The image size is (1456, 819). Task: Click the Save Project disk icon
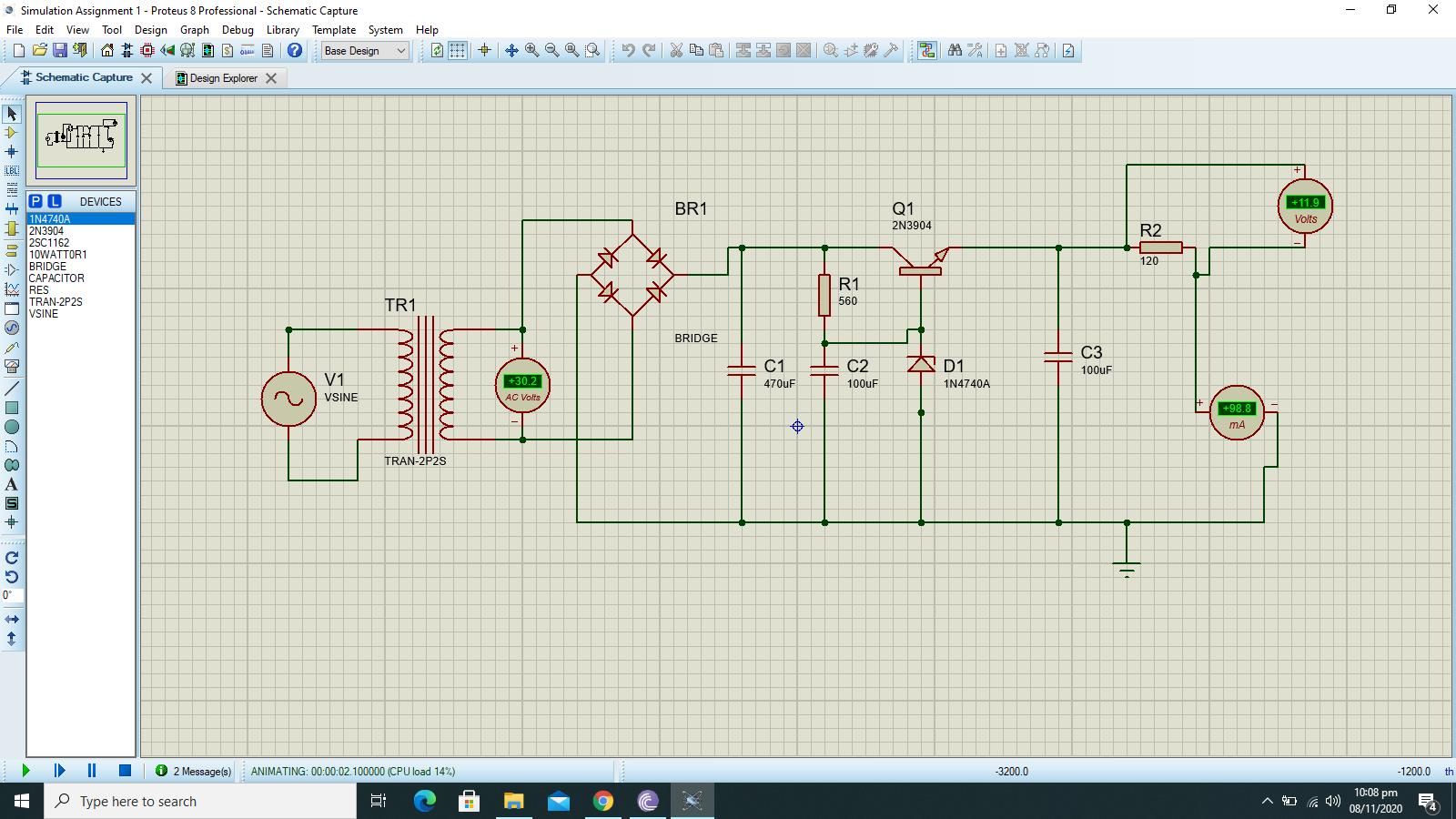coord(59,51)
